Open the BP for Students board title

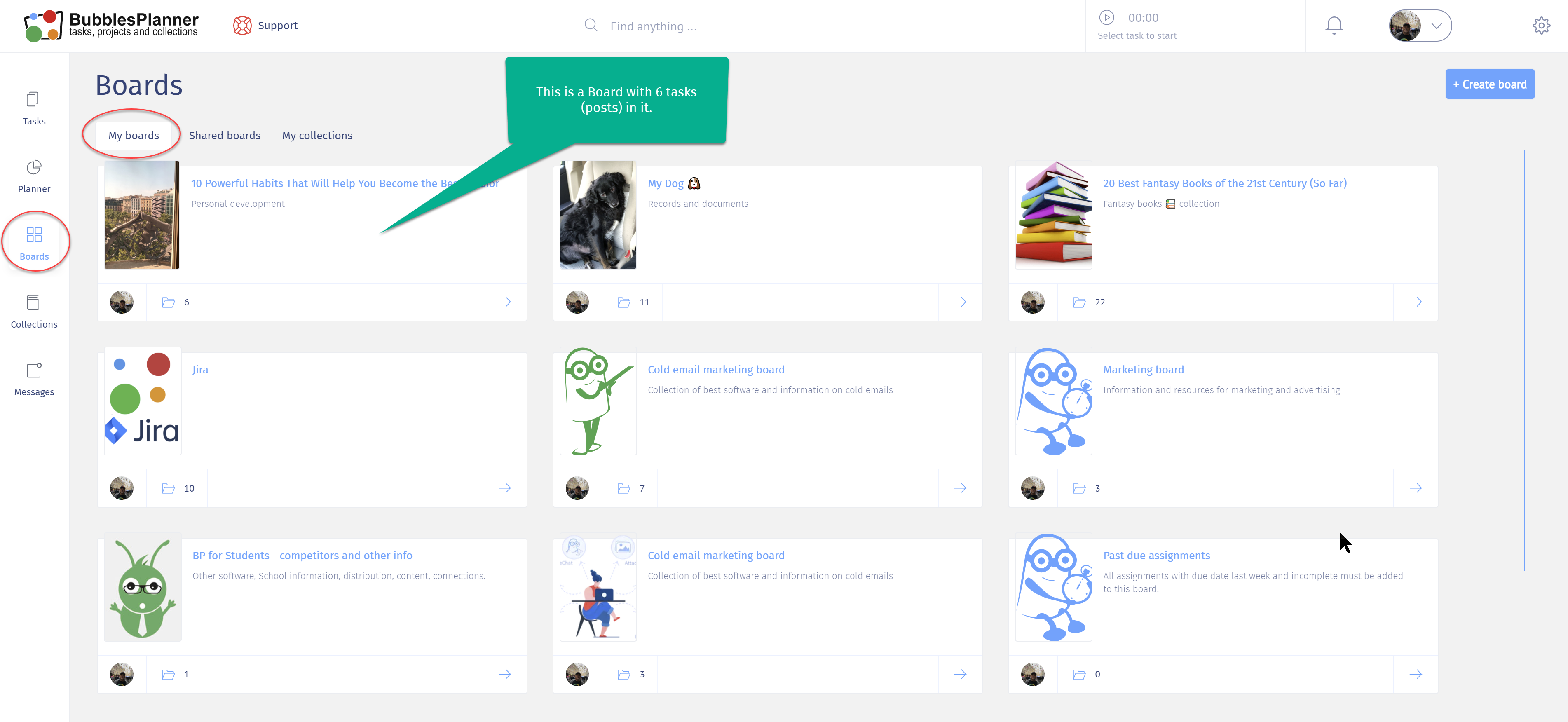click(302, 555)
